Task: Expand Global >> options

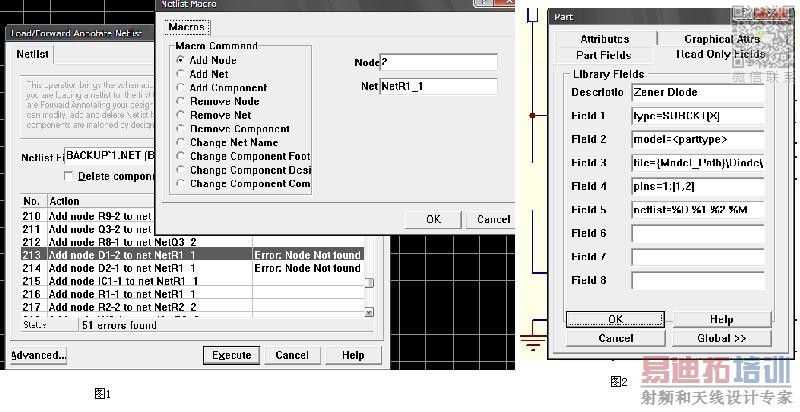Action: point(721,338)
